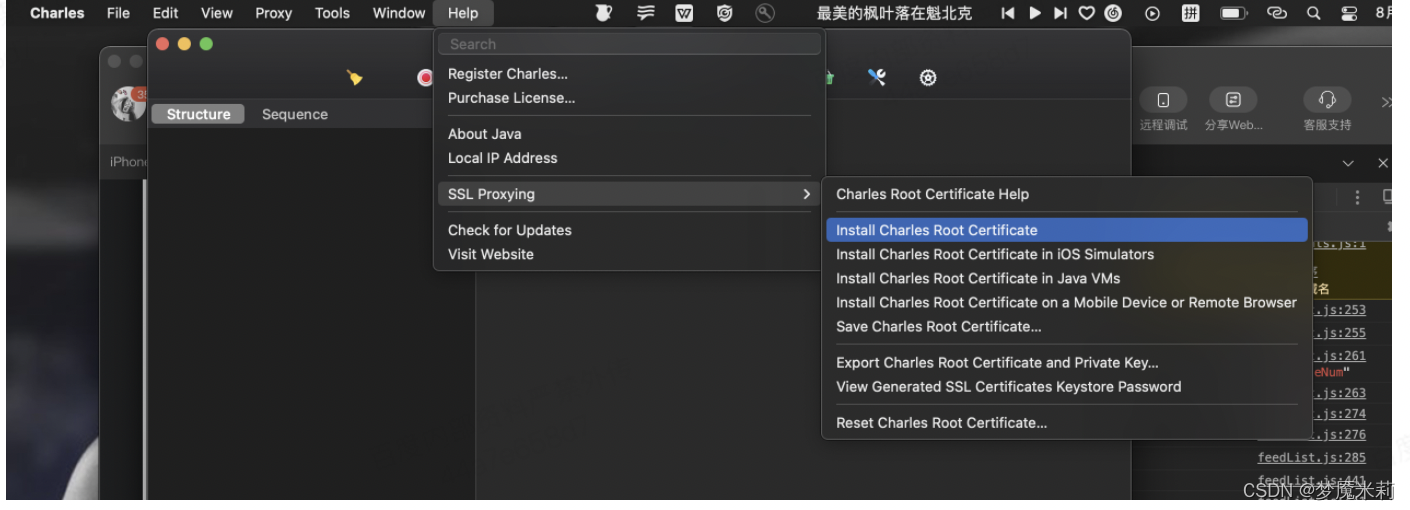Image resolution: width=1410 pixels, height=510 pixels.
Task: Click the Help menu Search field
Action: 629,44
